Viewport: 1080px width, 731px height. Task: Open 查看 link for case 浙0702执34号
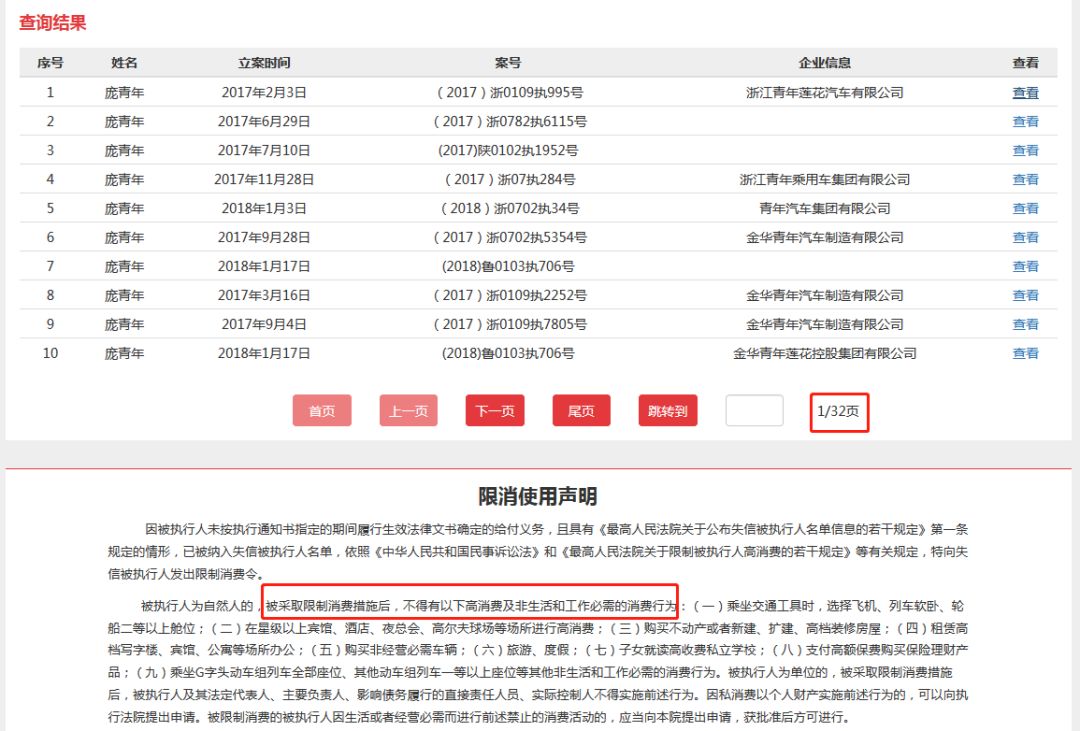point(1025,208)
